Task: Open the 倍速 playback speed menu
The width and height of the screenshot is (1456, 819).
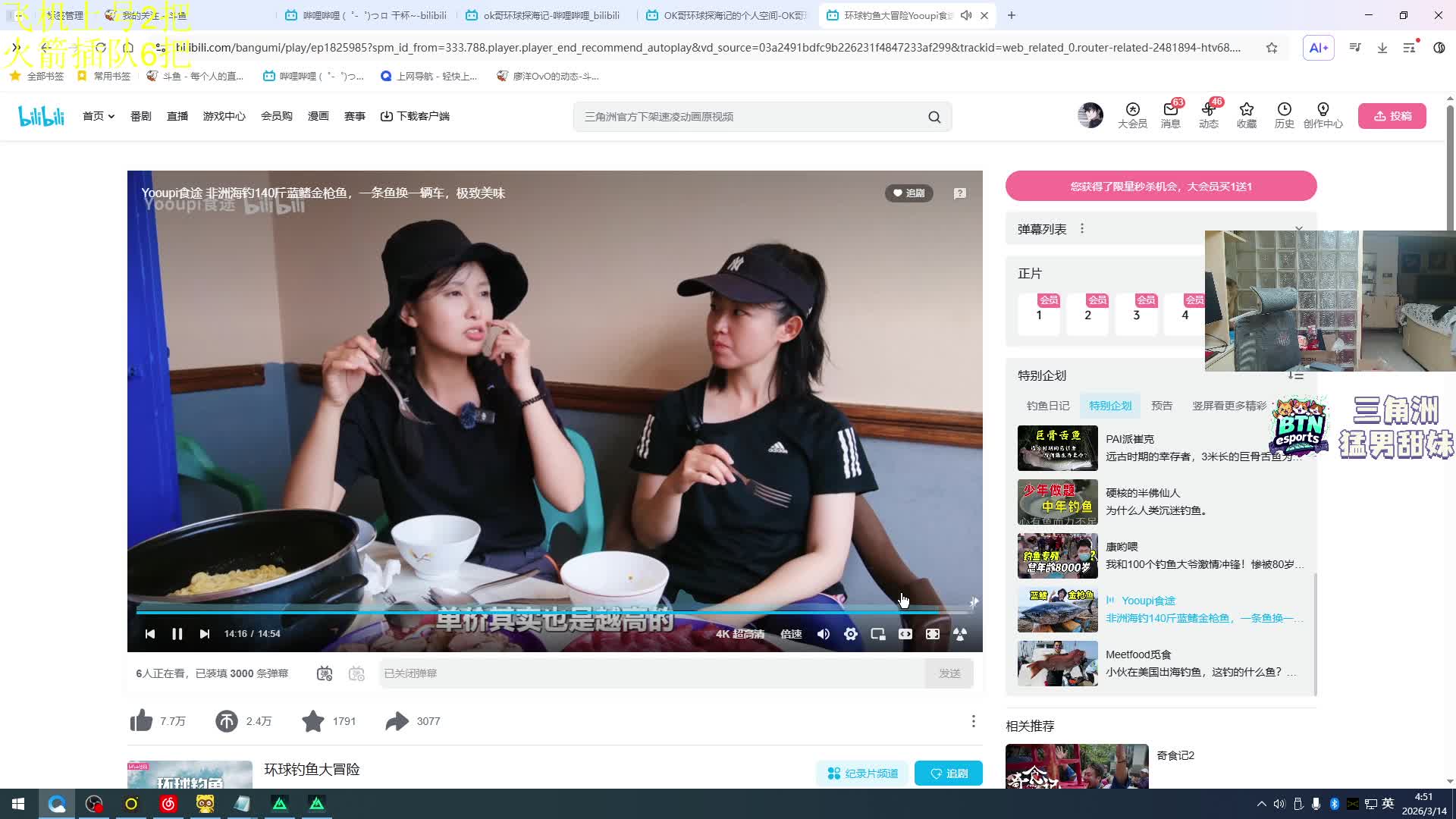Action: click(x=791, y=634)
